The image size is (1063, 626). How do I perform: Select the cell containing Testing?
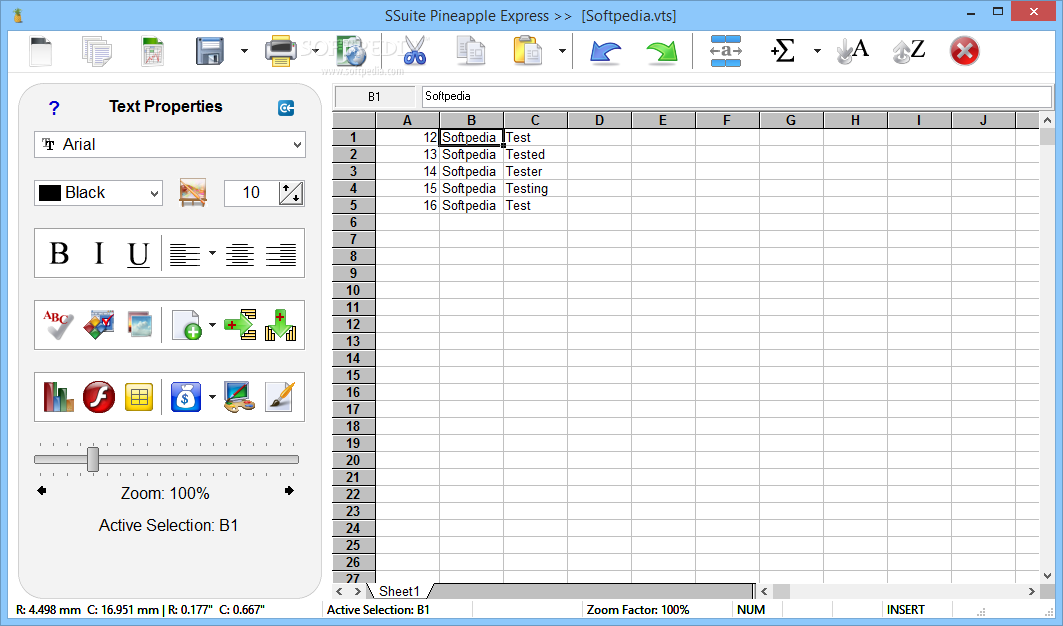(x=536, y=189)
